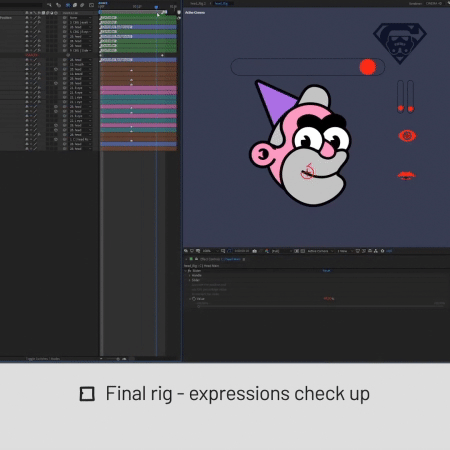This screenshot has height=450, width=450.
Task: Click the search magnifier icon in timeline
Action: (x=49, y=5)
